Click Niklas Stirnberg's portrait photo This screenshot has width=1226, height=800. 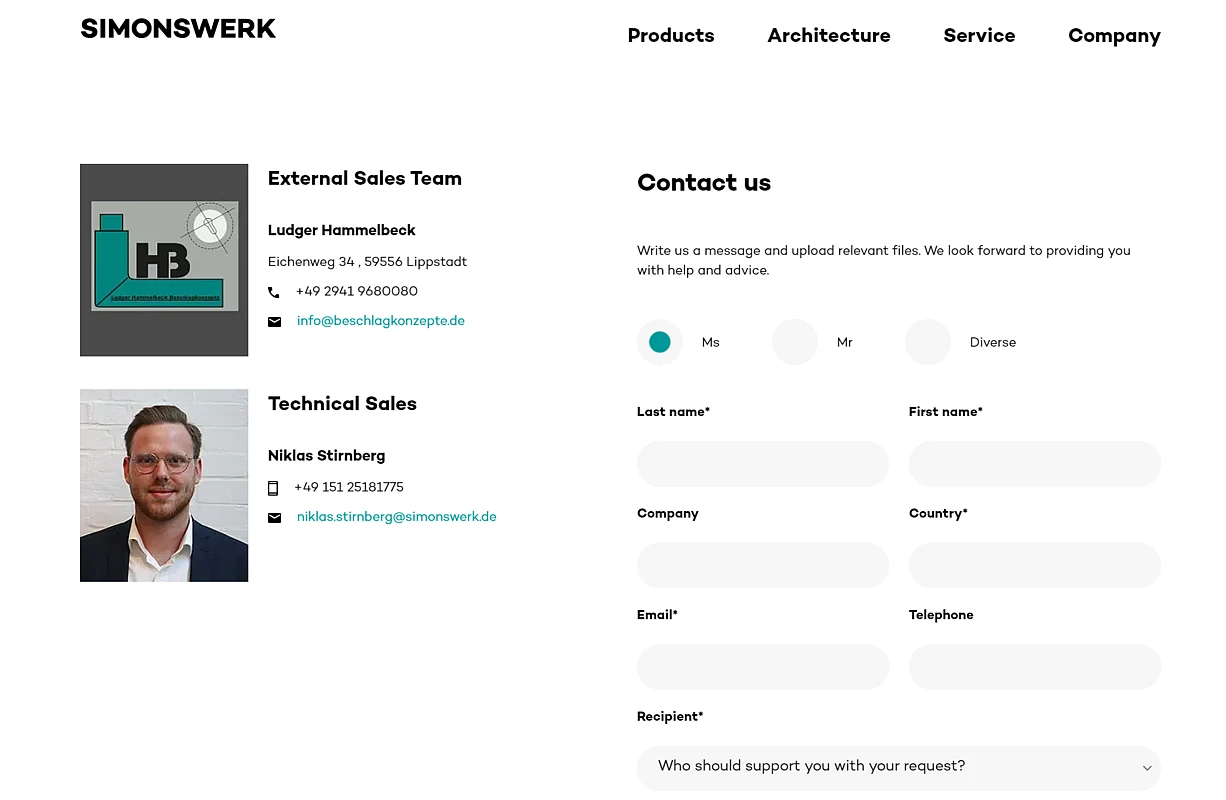tap(164, 485)
